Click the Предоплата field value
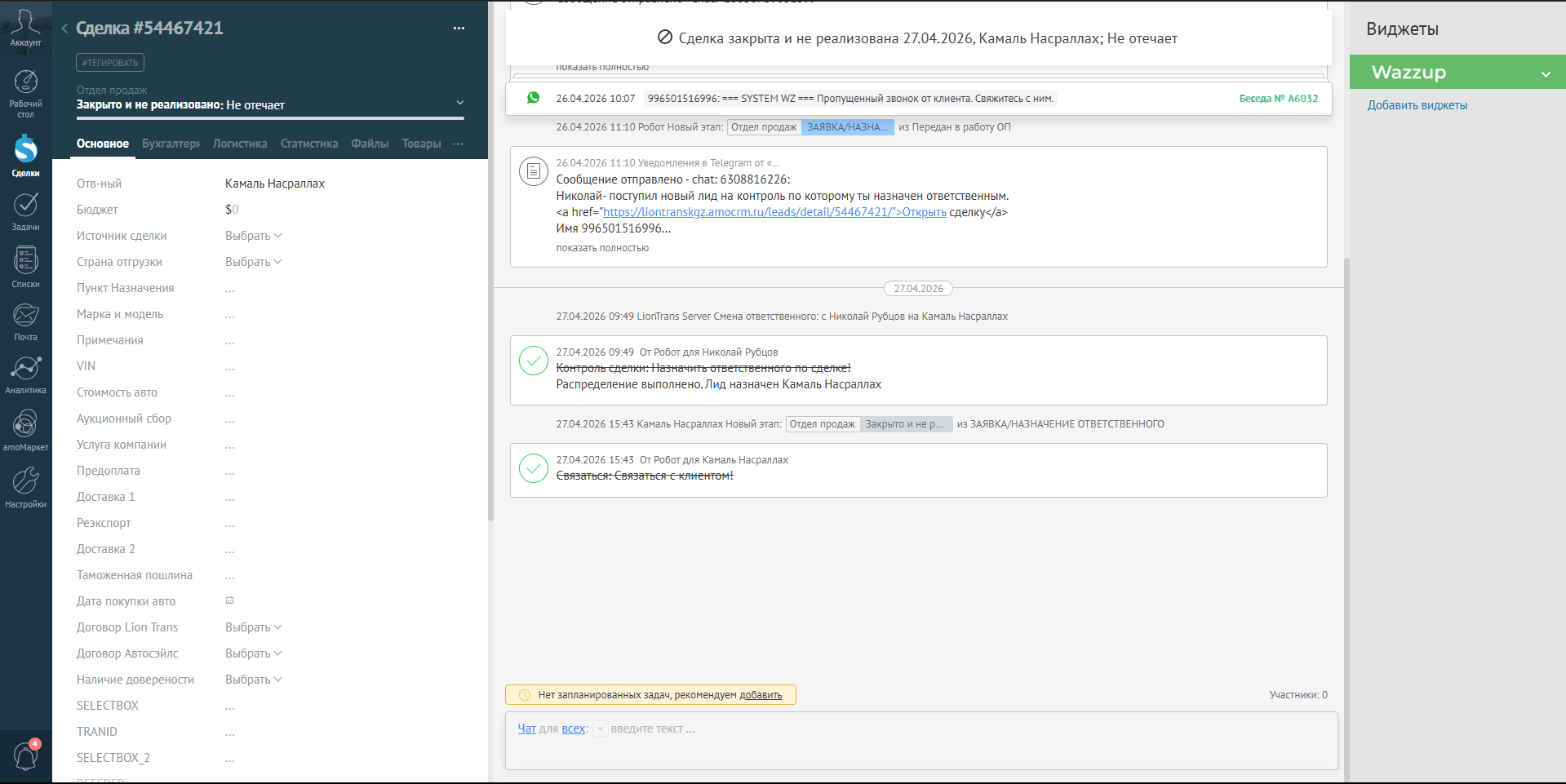Viewport: 1566px width, 784px height. (230, 471)
